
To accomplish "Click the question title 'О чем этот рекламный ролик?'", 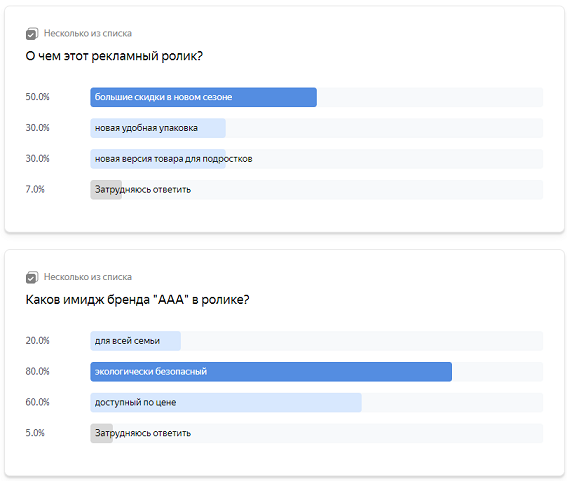I will click(x=114, y=56).
